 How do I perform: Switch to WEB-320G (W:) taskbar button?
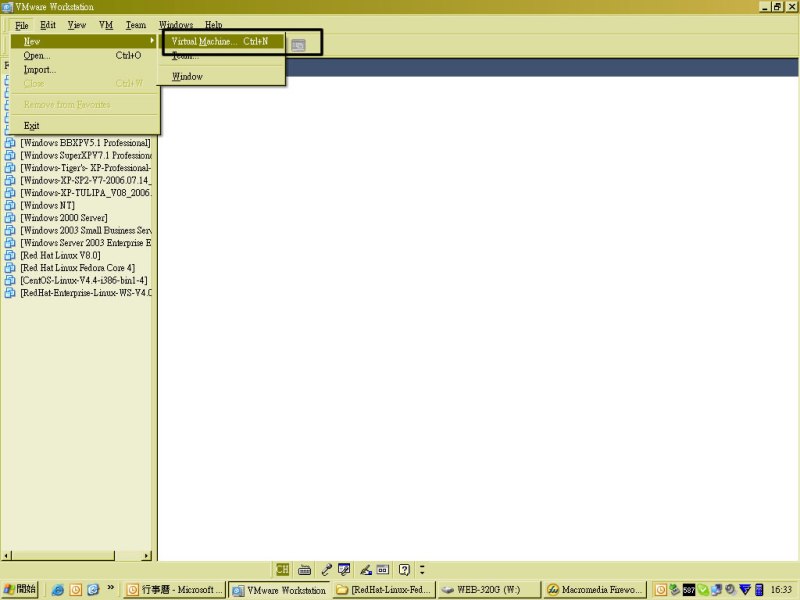coord(489,590)
